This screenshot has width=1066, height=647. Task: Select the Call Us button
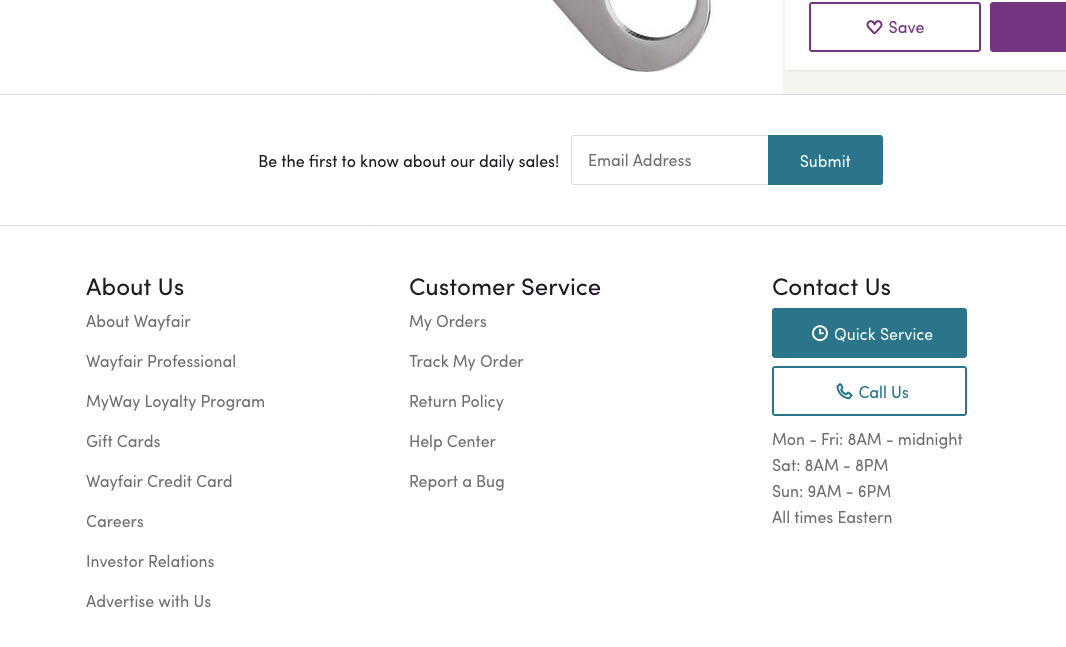[x=869, y=391]
